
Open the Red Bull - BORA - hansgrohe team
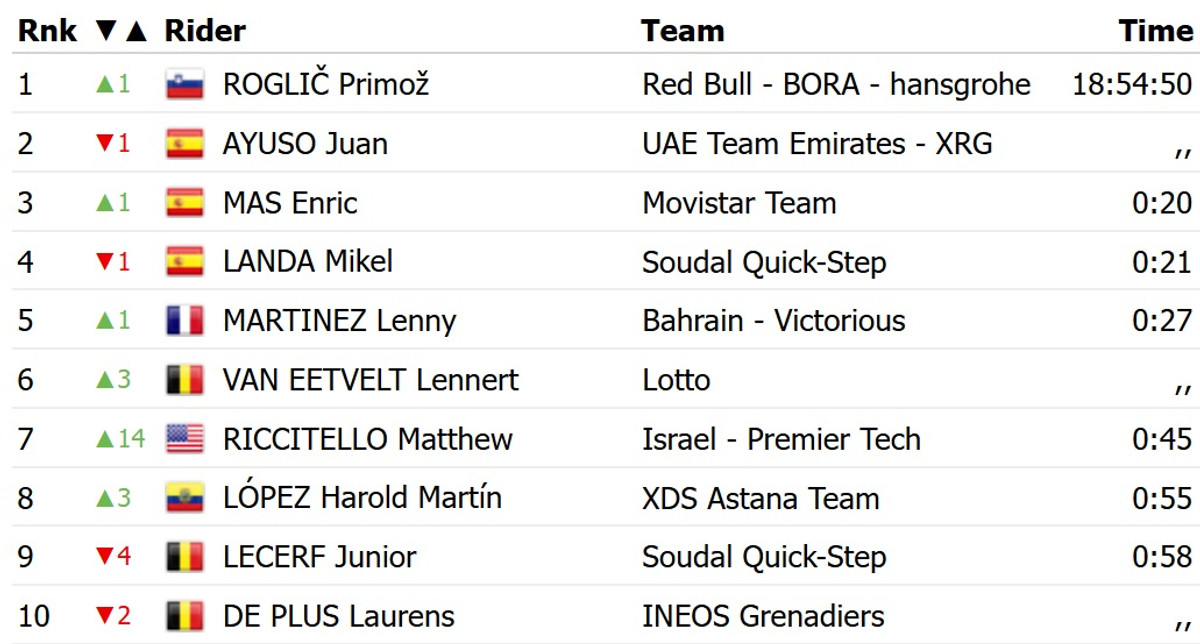click(x=836, y=84)
